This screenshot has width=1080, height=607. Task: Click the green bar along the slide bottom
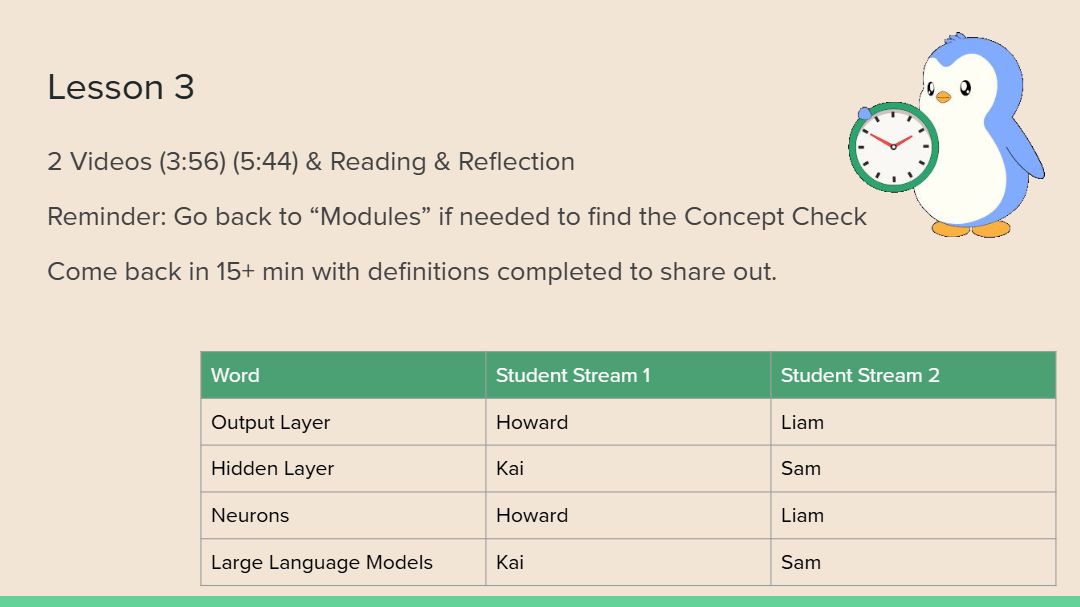click(540, 601)
